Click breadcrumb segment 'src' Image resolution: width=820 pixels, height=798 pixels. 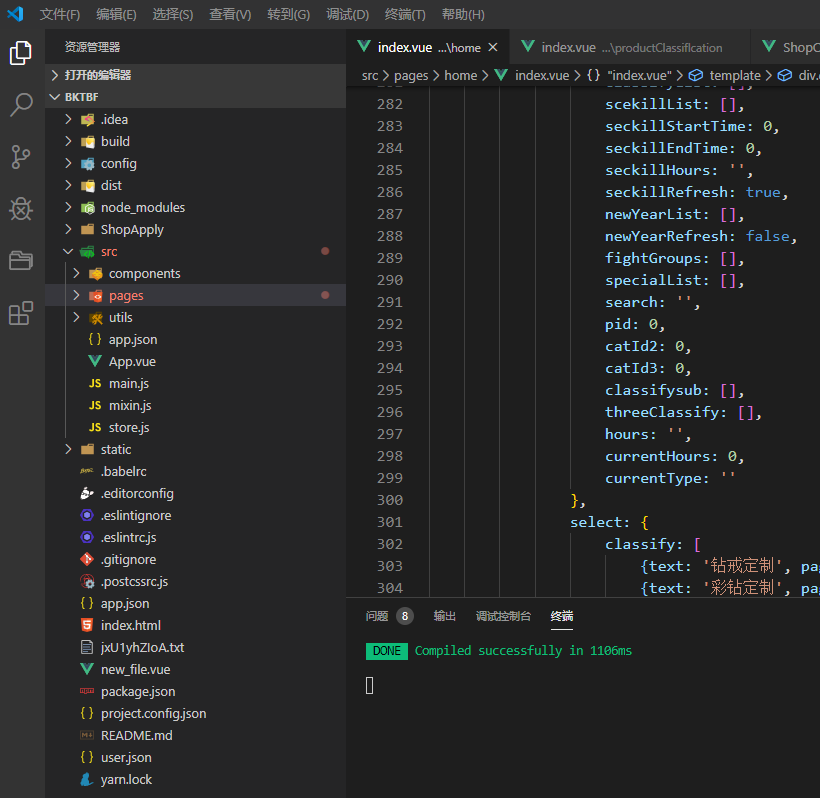[x=370, y=75]
